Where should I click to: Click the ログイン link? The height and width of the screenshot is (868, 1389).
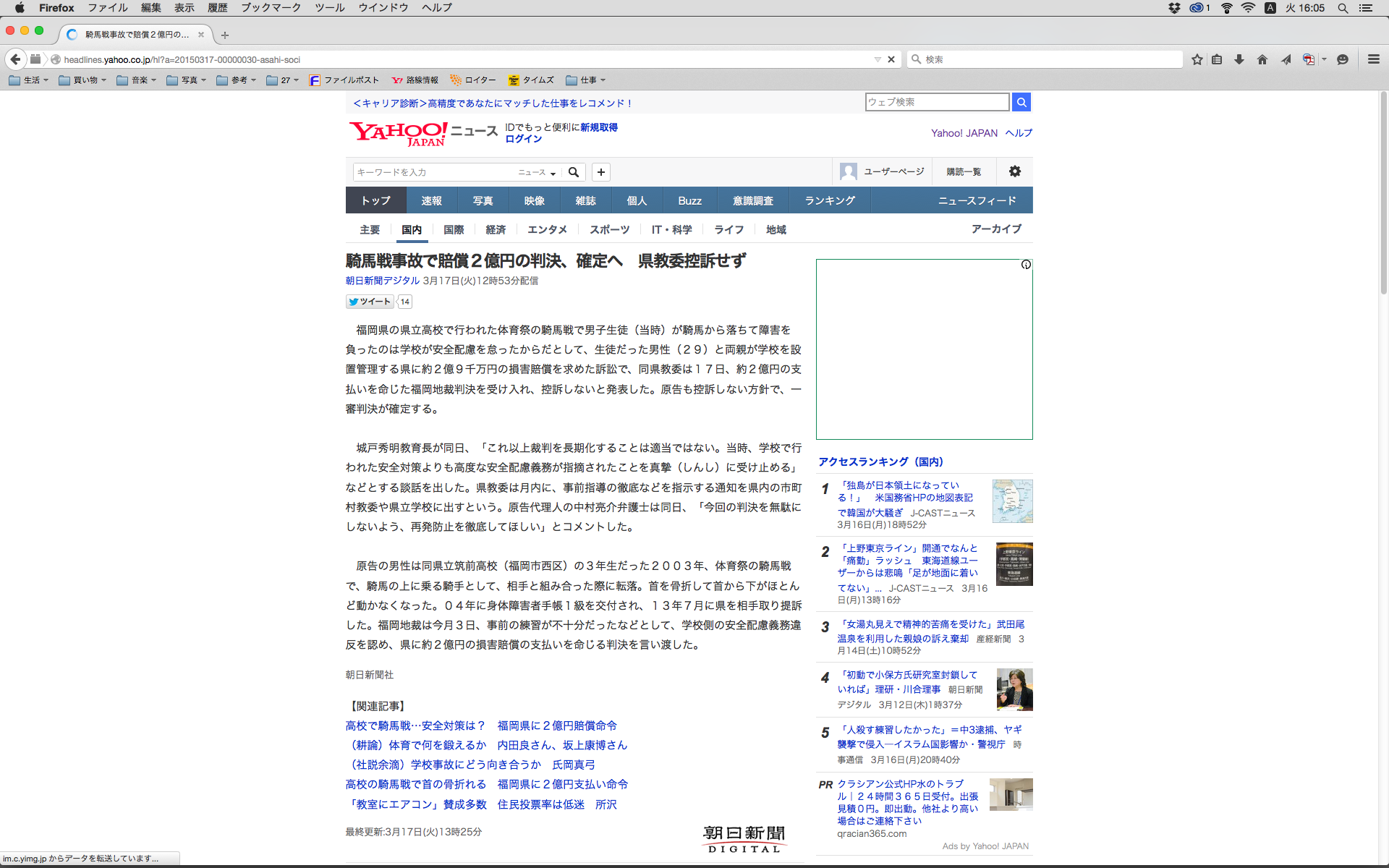(x=523, y=139)
